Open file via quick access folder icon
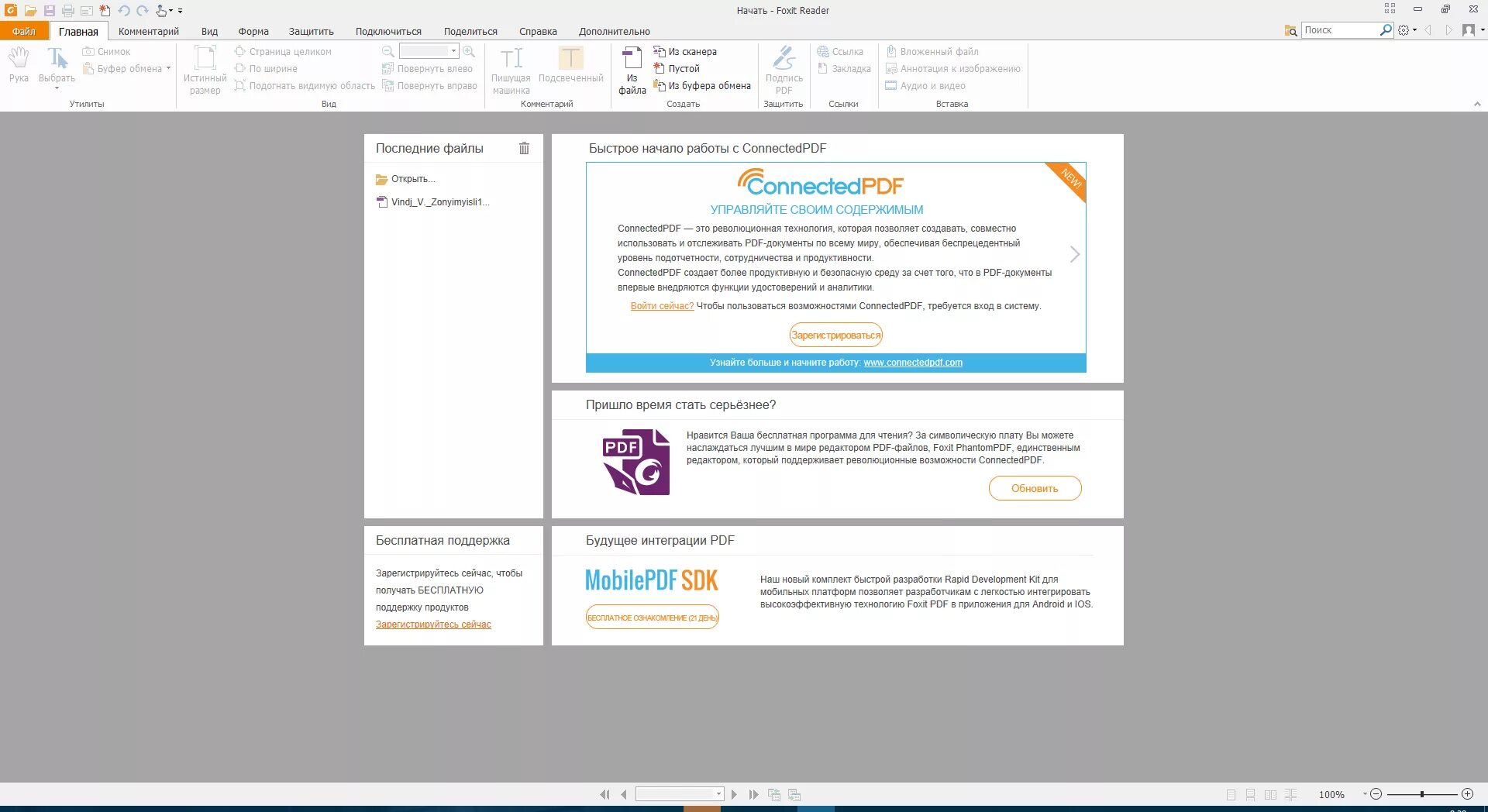 [x=30, y=11]
